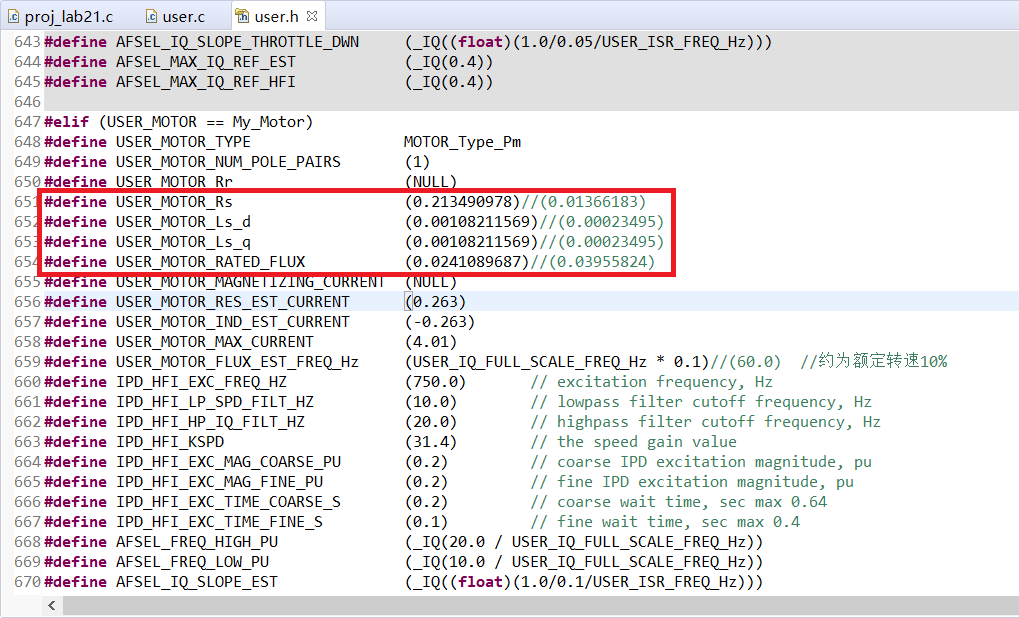Click AFSEL_FREQ_LOW_PU macro name

point(192,562)
